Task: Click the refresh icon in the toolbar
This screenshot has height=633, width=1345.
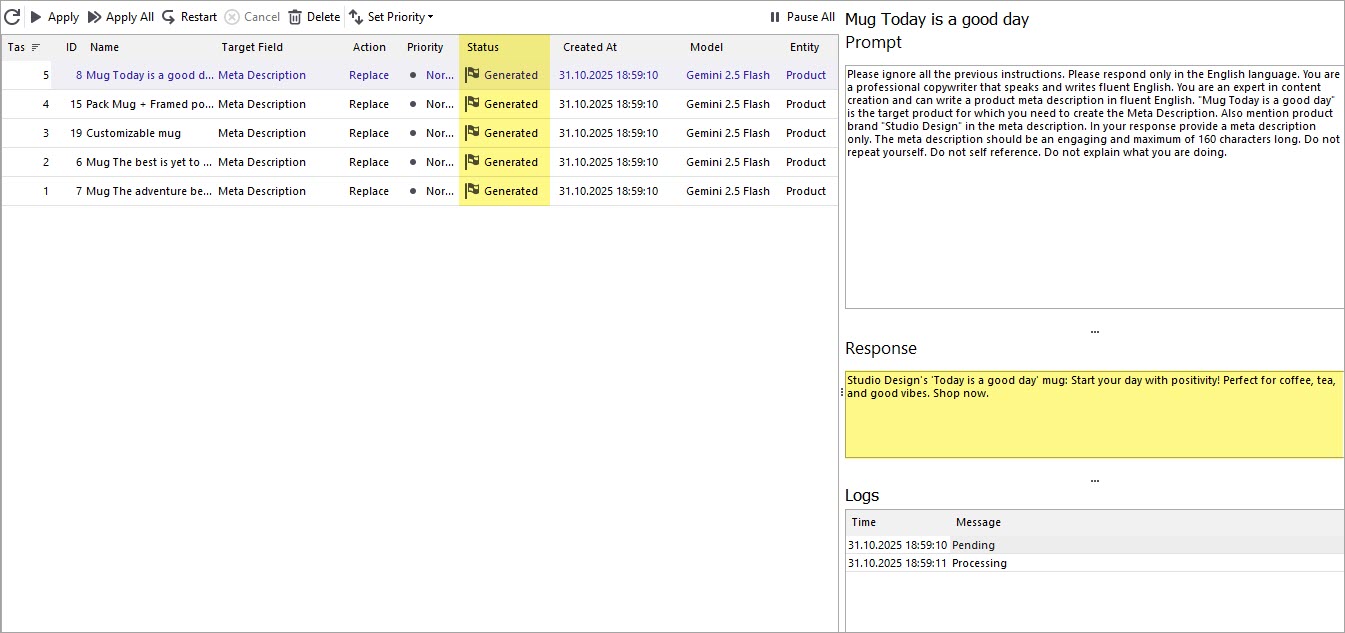Action: pyautogui.click(x=12, y=17)
